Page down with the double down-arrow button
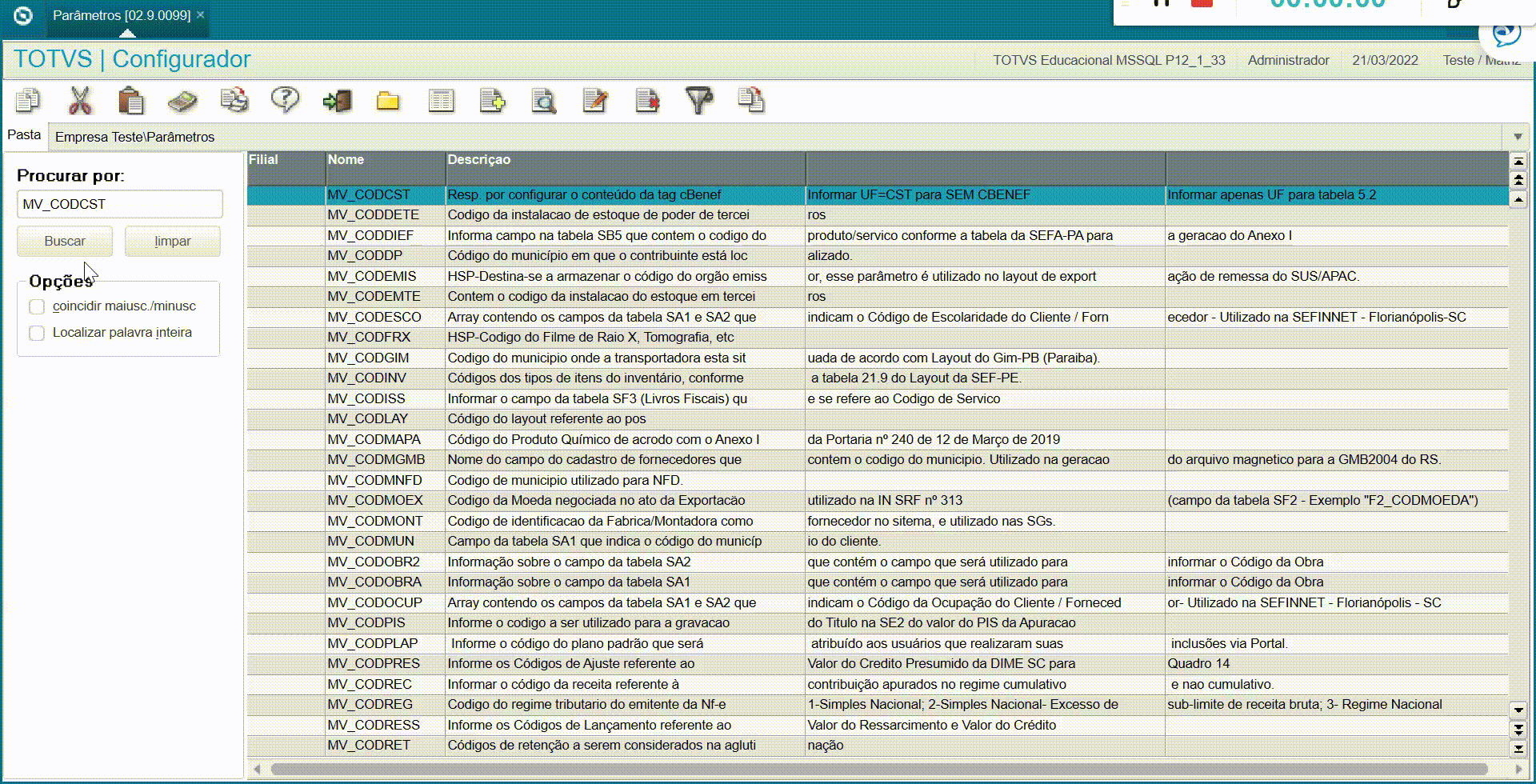Viewport: 1536px width, 784px height. point(1518,729)
